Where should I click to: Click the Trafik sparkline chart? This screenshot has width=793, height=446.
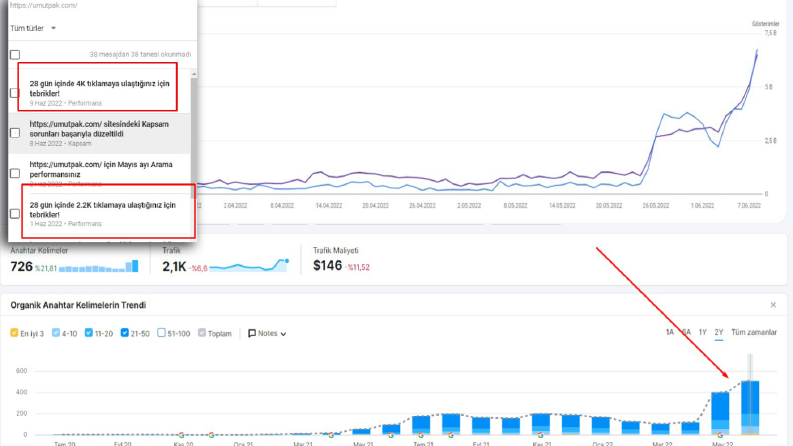tap(249, 265)
